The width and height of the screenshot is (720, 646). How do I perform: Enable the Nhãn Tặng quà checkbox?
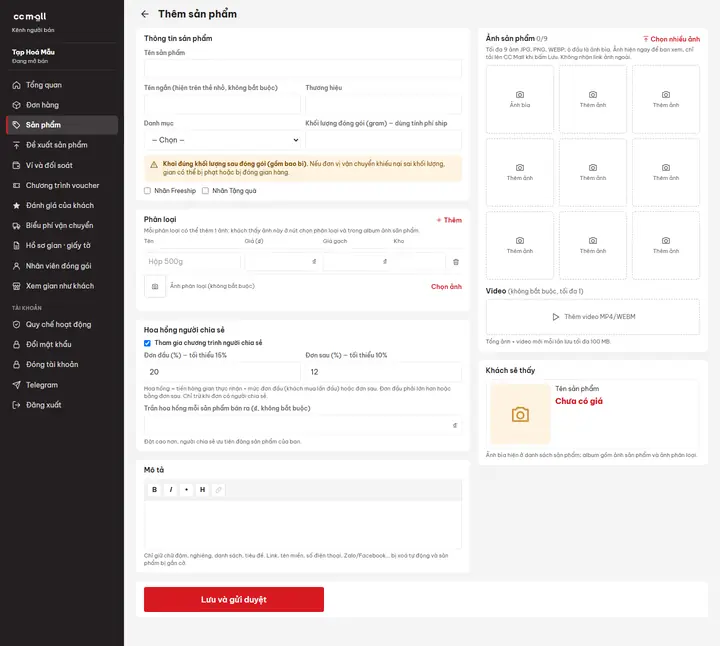coord(205,191)
